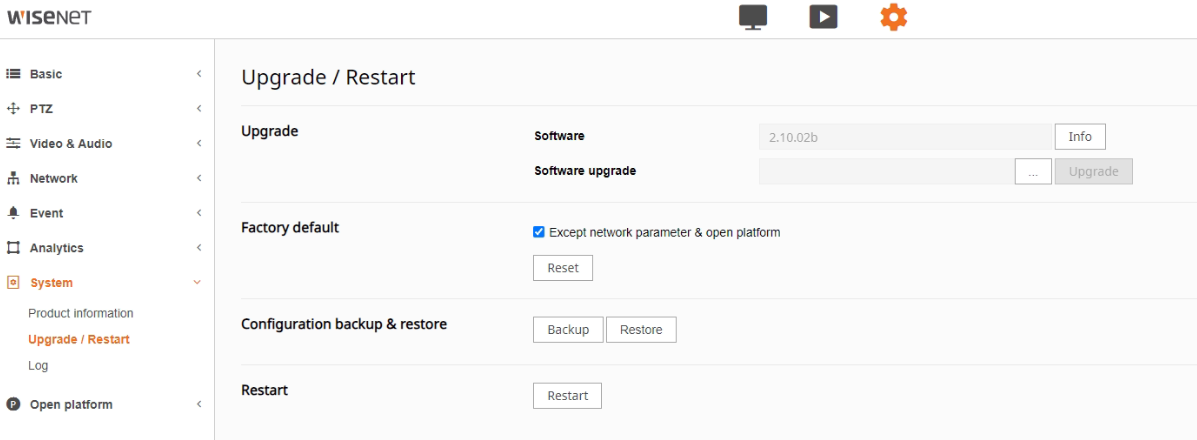Click the orange setup gear icon

(893, 17)
